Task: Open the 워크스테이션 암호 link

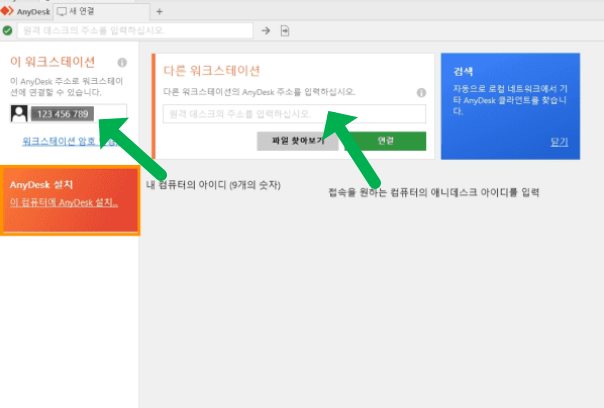Action: pyautogui.click(x=69, y=141)
